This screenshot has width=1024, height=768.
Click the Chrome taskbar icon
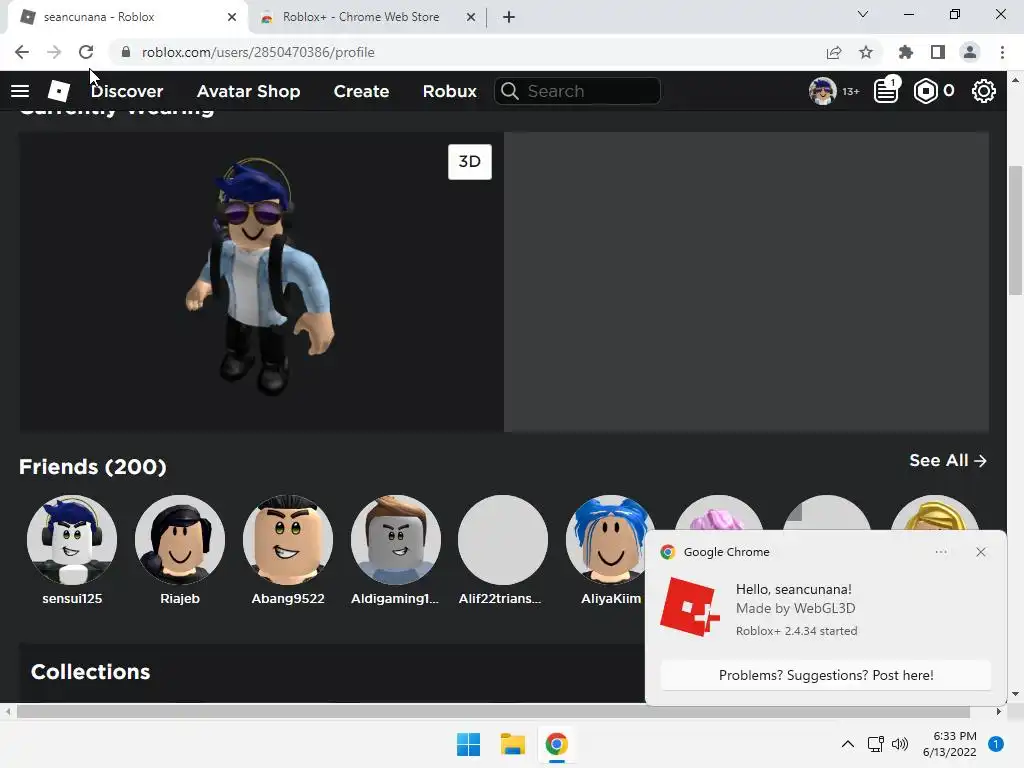click(556, 744)
